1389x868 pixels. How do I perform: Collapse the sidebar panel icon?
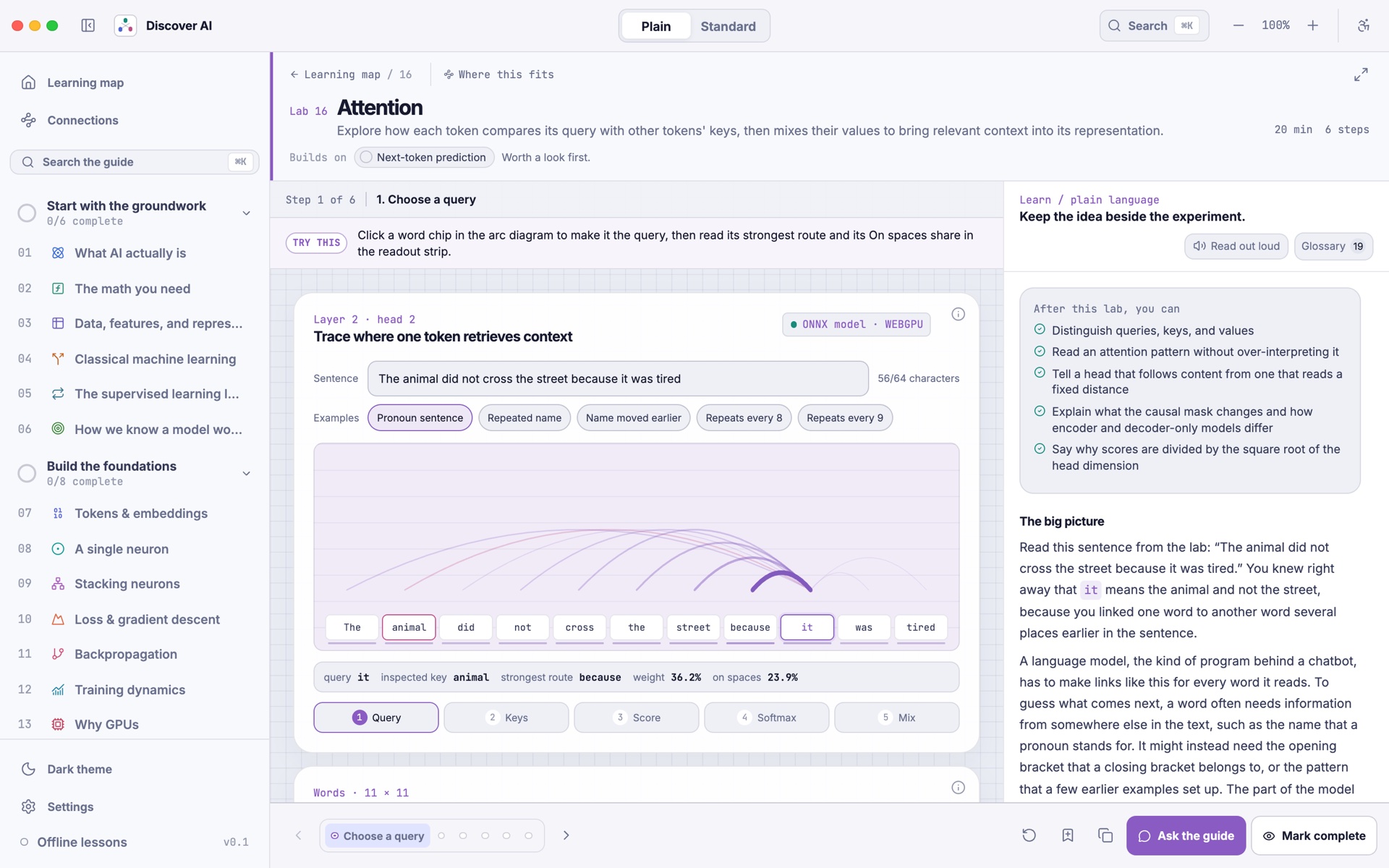(x=88, y=26)
